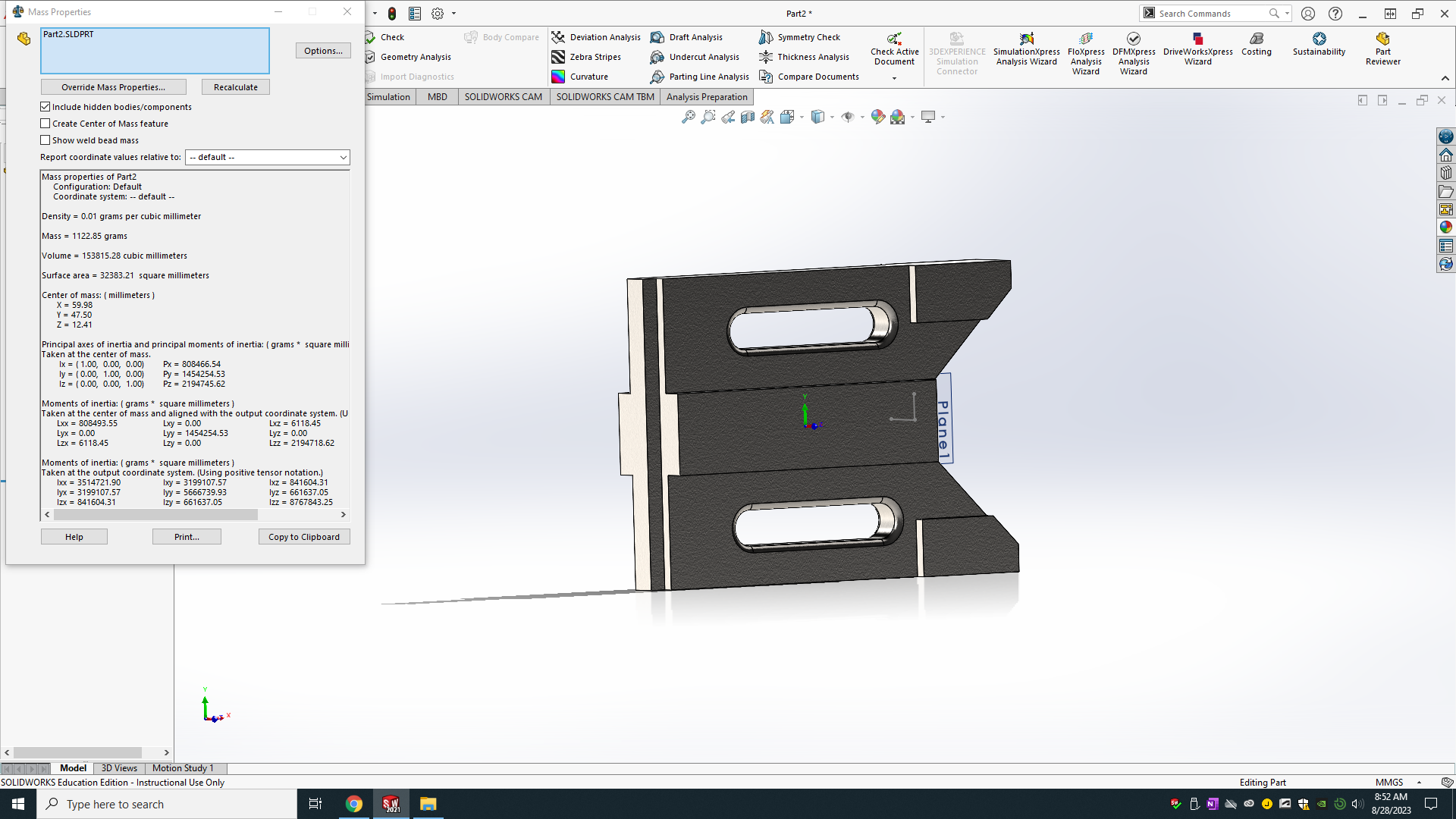Click the horizontal scrollbar in mass results
This screenshot has width=1456, height=819.
[155, 514]
